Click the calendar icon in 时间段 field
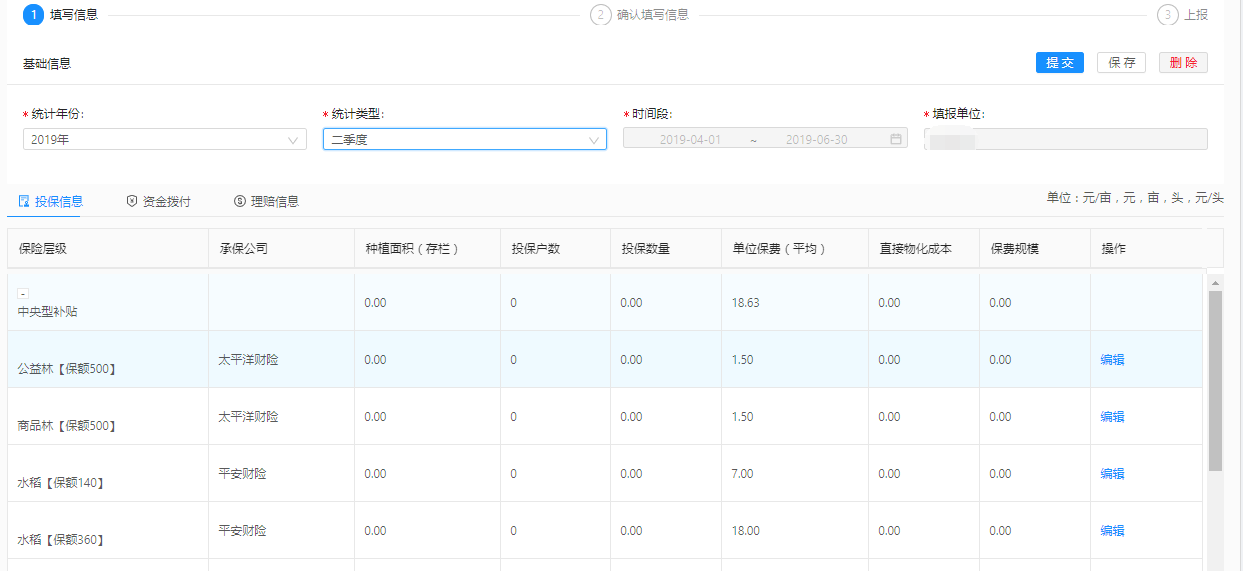 pyautogui.click(x=896, y=139)
